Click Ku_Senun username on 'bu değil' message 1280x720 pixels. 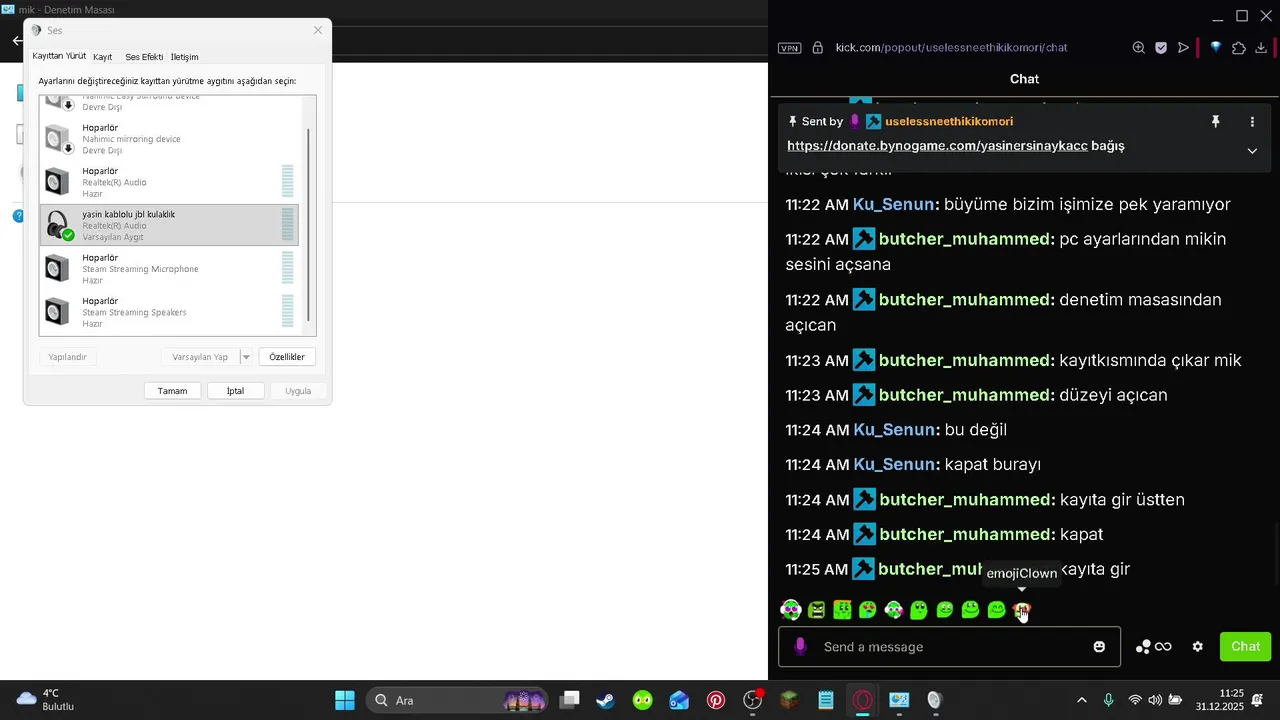[x=895, y=430]
